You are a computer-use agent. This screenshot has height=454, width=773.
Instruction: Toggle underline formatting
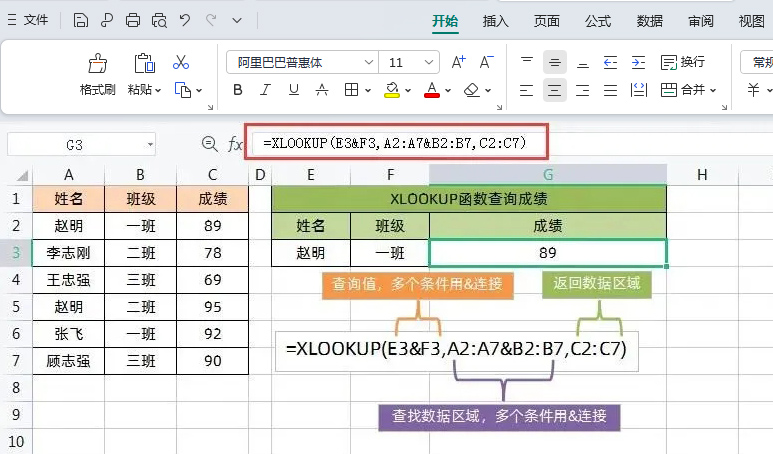pyautogui.click(x=294, y=90)
